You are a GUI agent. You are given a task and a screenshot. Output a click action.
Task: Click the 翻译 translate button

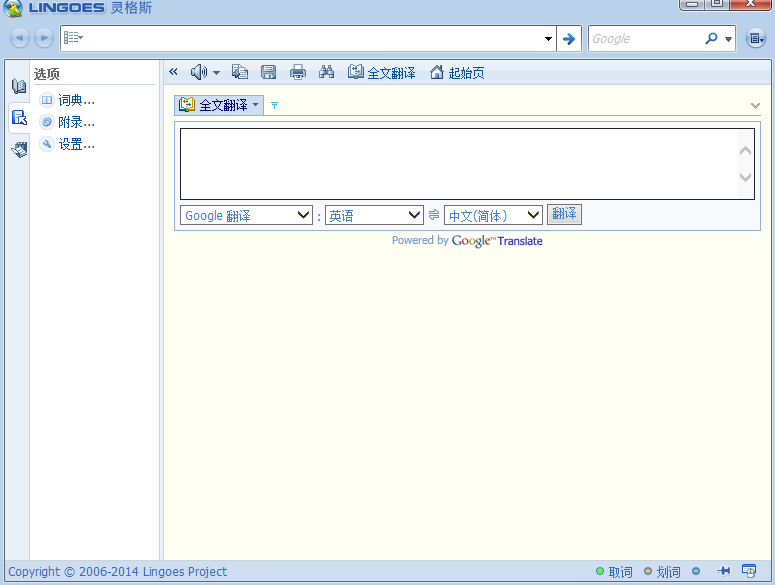click(x=564, y=214)
